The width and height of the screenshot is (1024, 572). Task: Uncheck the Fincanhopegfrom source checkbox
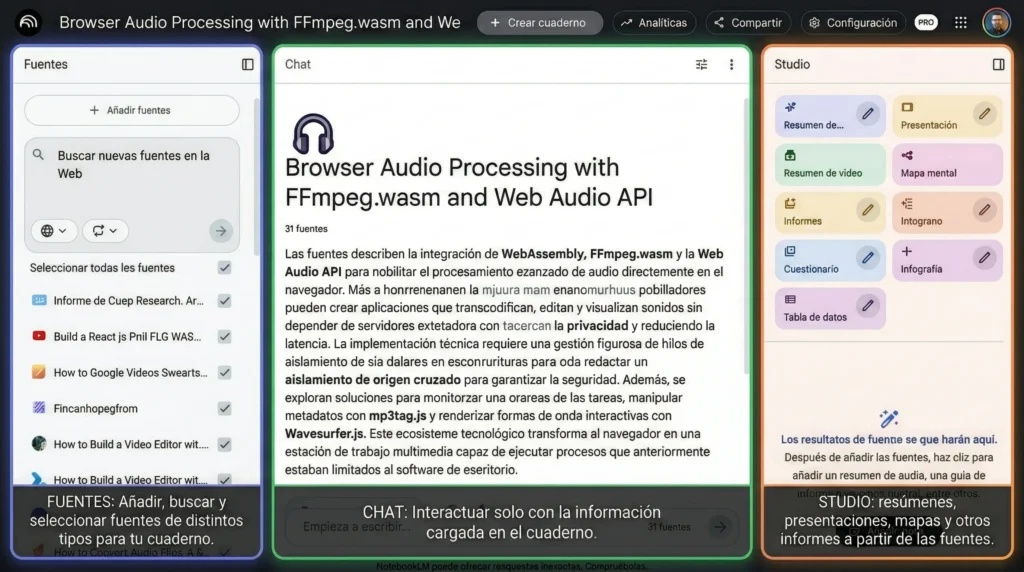click(225, 408)
